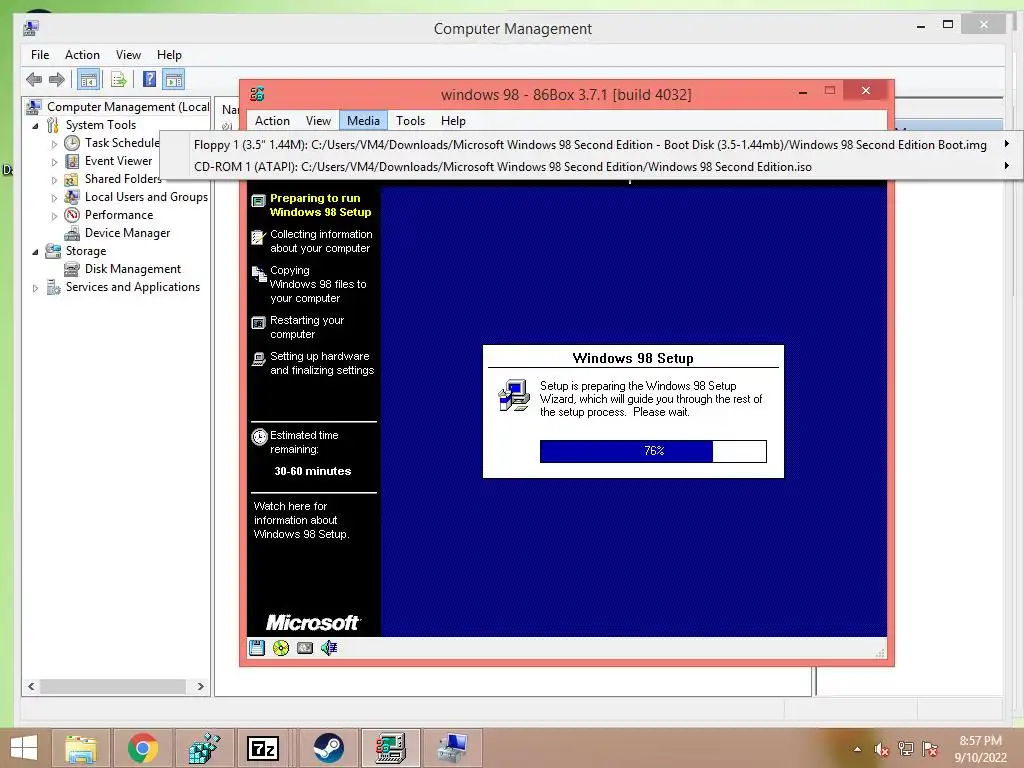Open the 86Box Help menu
This screenshot has width=1024, height=768.
[453, 121]
